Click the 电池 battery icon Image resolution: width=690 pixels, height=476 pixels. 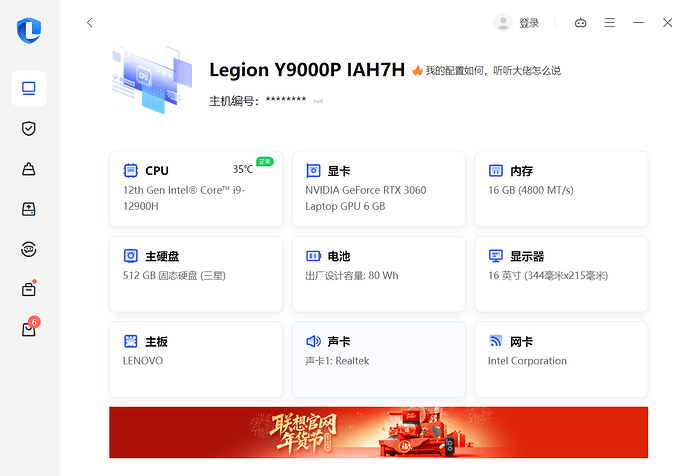(313, 256)
